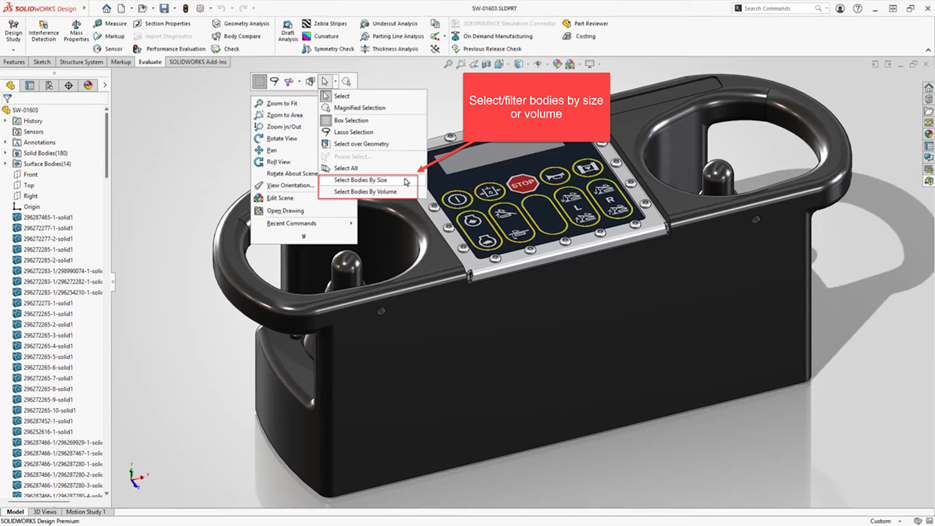
Task: Open the Interference Detection tool
Action: pos(43,29)
